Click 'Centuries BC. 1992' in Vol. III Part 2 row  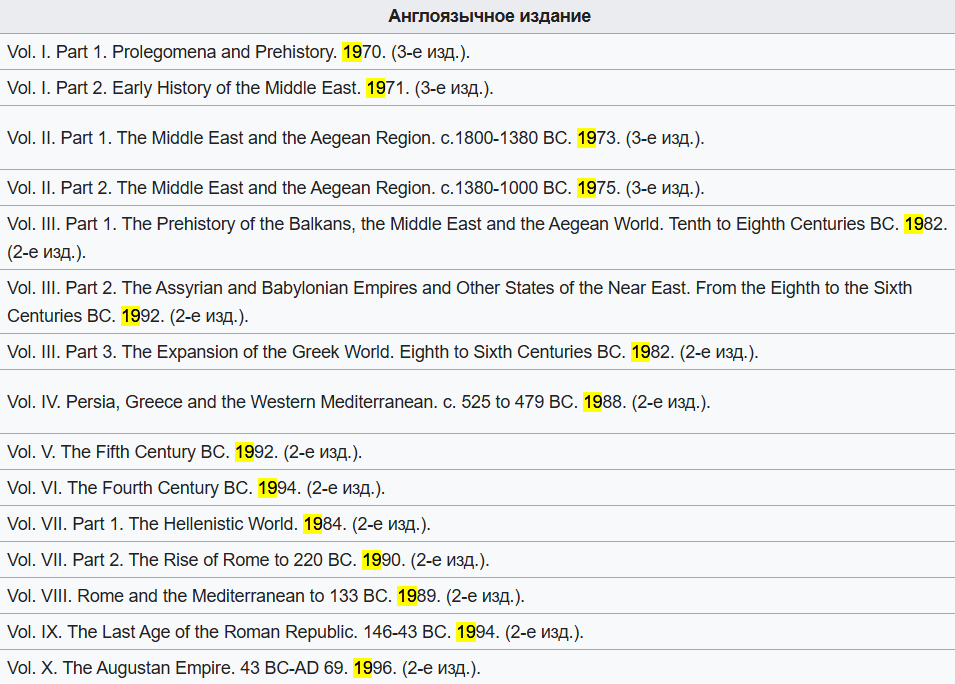pos(83,316)
